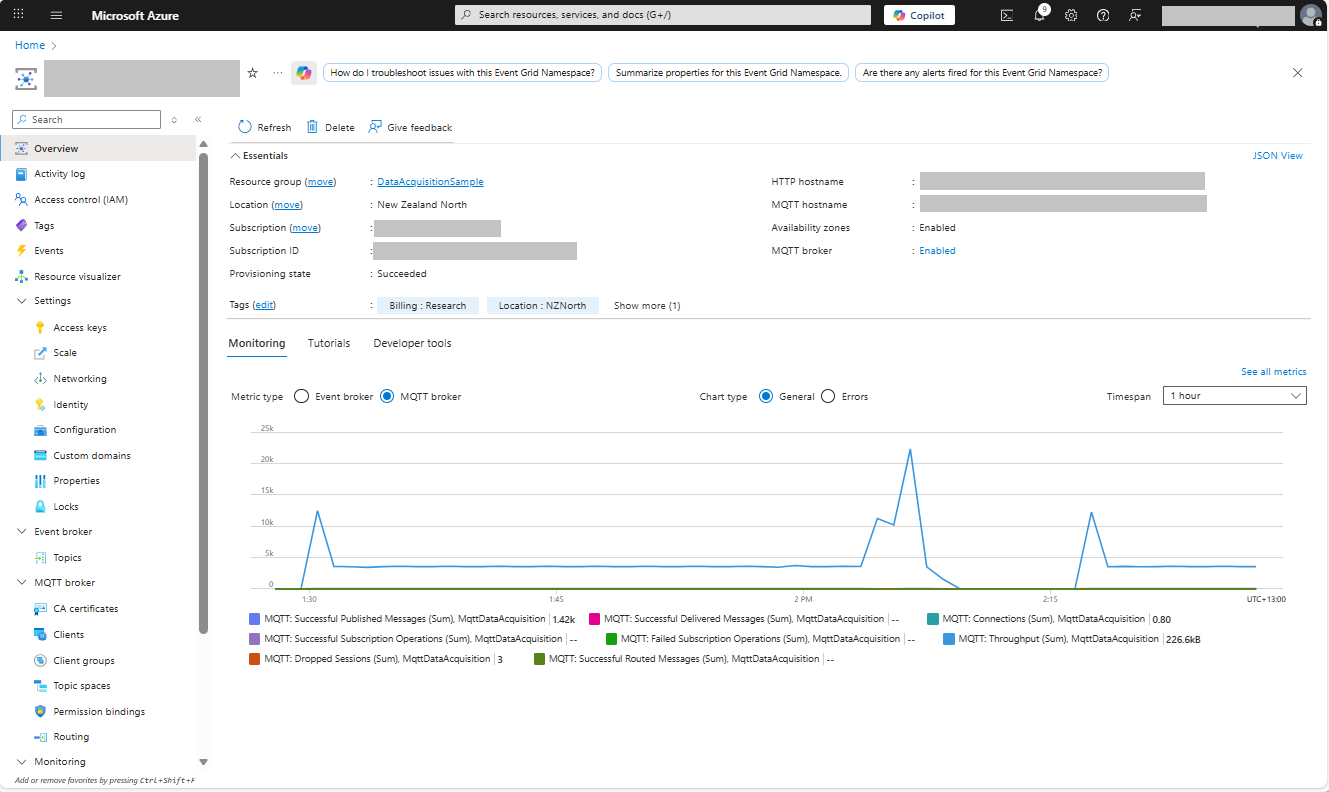1329x792 pixels.
Task: Click the Delete trash icon
Action: tap(312, 127)
